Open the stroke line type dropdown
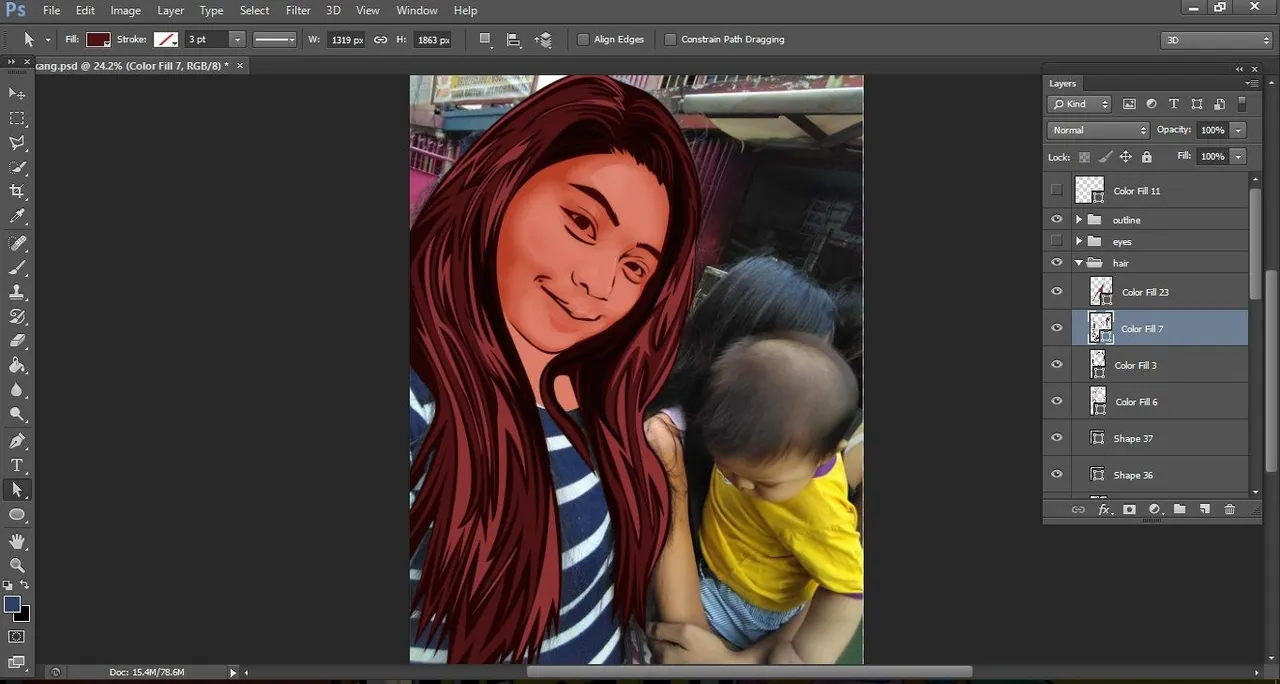1280x684 pixels. 274,40
